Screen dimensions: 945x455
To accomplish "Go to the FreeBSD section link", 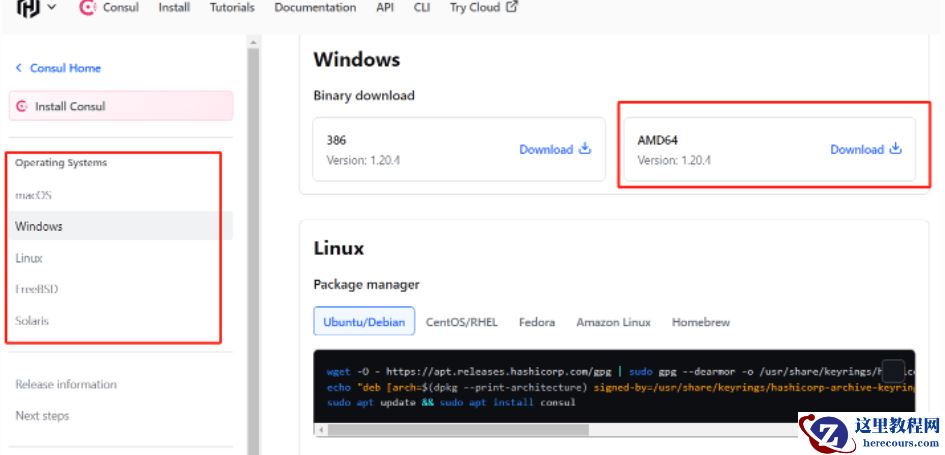I will [36, 289].
